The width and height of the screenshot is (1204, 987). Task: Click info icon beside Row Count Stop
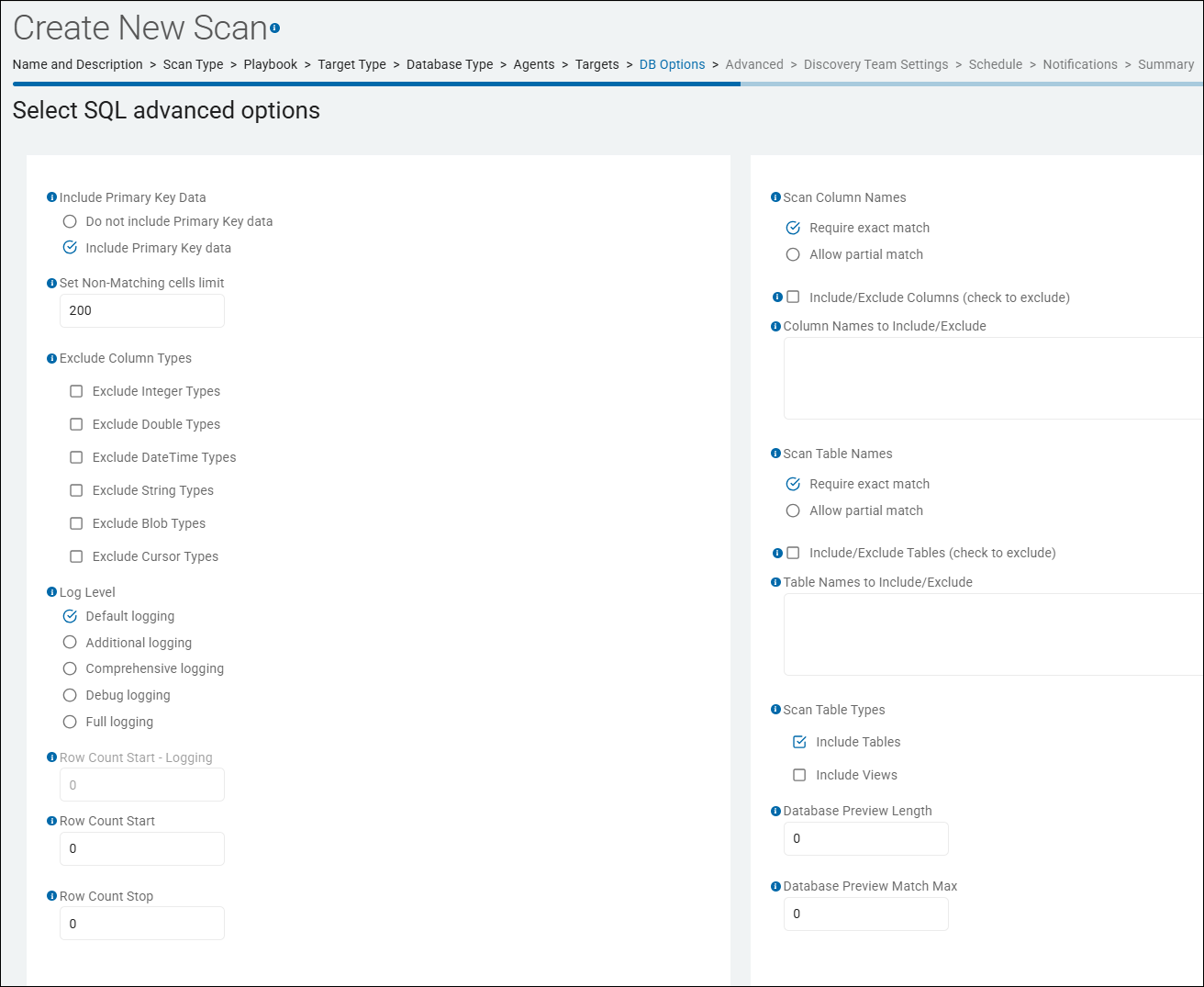(x=51, y=896)
